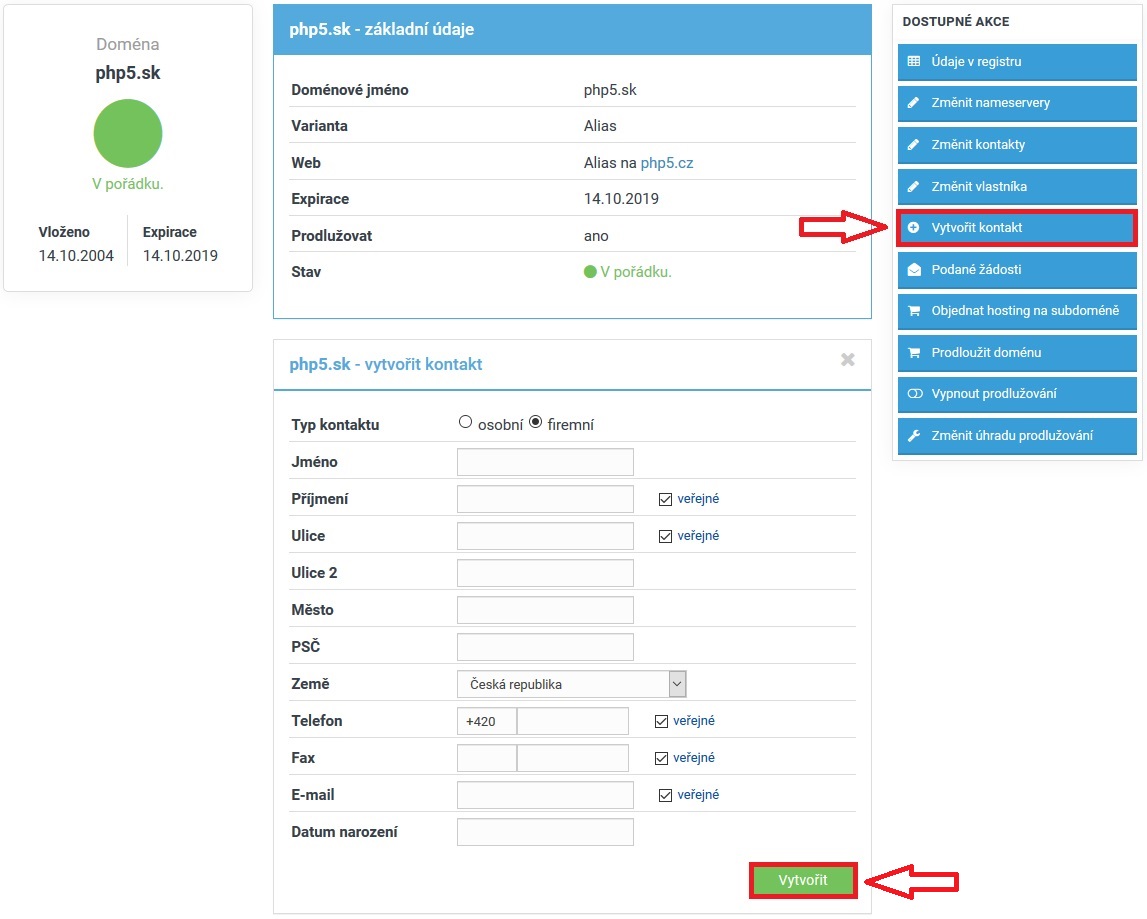Click the table icon beside Údaje v registru
Screen dimensions: 1147x919
(913, 62)
